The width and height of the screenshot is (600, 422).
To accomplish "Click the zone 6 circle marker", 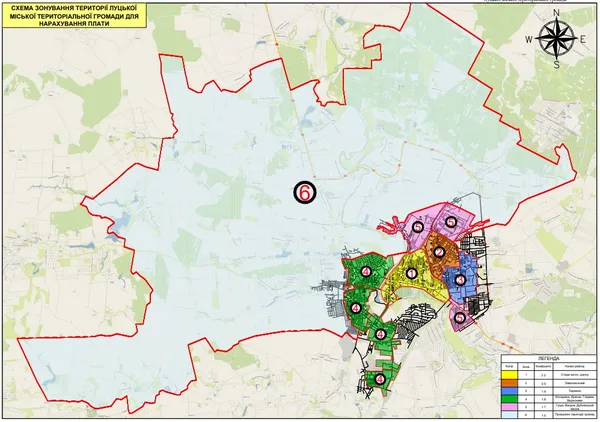I will (305, 192).
